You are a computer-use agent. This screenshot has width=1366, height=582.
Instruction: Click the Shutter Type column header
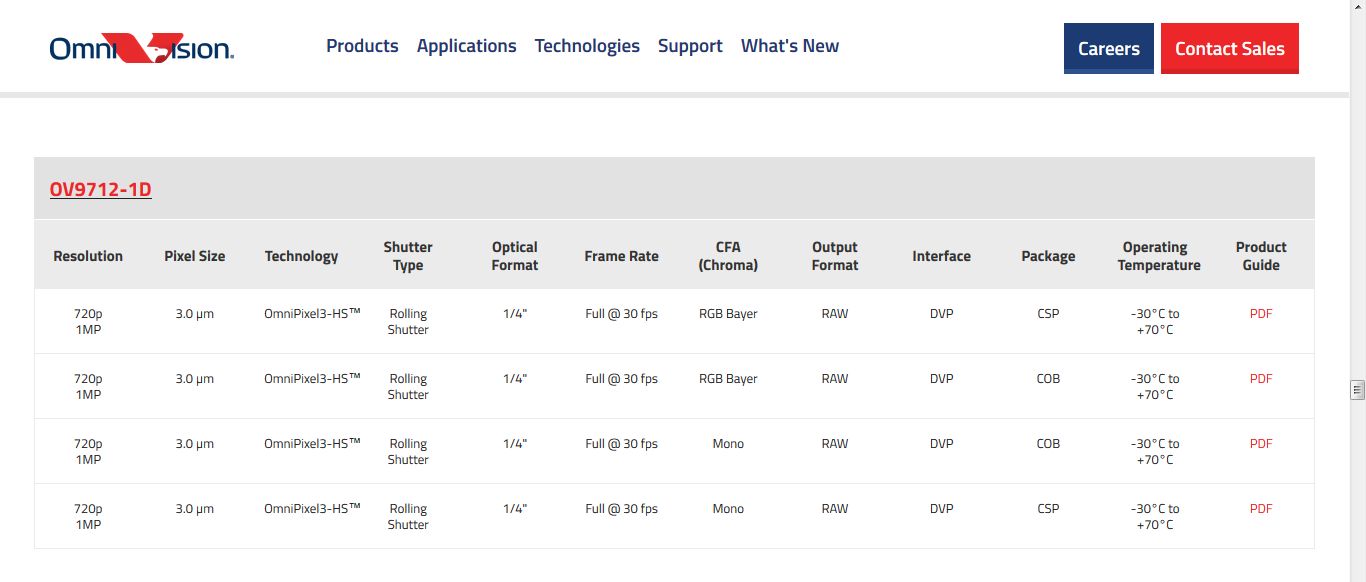(x=408, y=256)
